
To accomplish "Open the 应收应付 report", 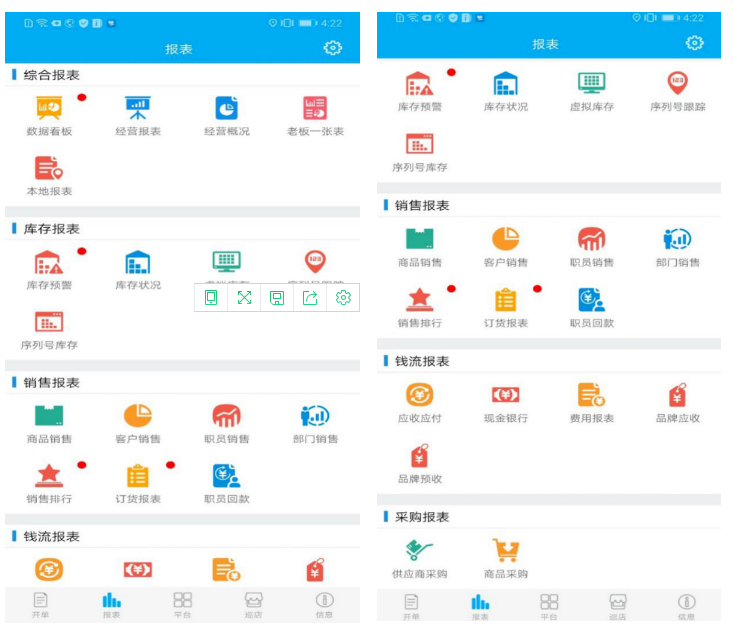I will 419,403.
